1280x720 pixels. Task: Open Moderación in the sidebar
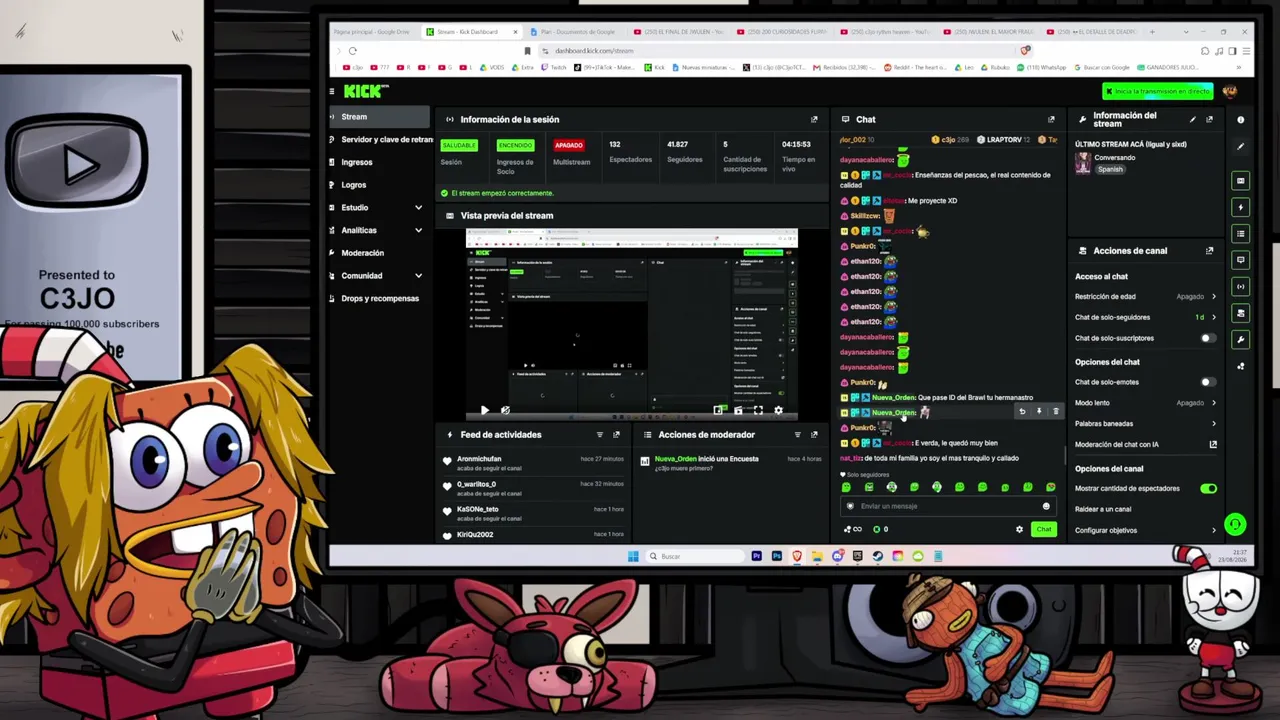point(363,253)
